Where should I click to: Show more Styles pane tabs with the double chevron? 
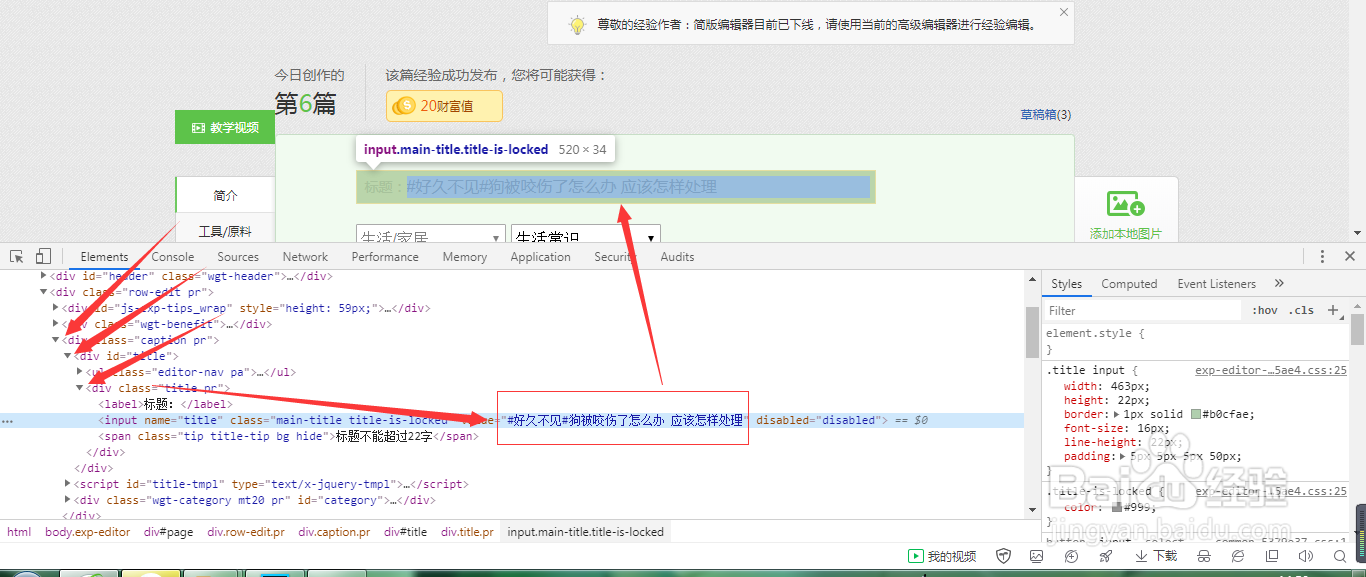[x=1279, y=284]
